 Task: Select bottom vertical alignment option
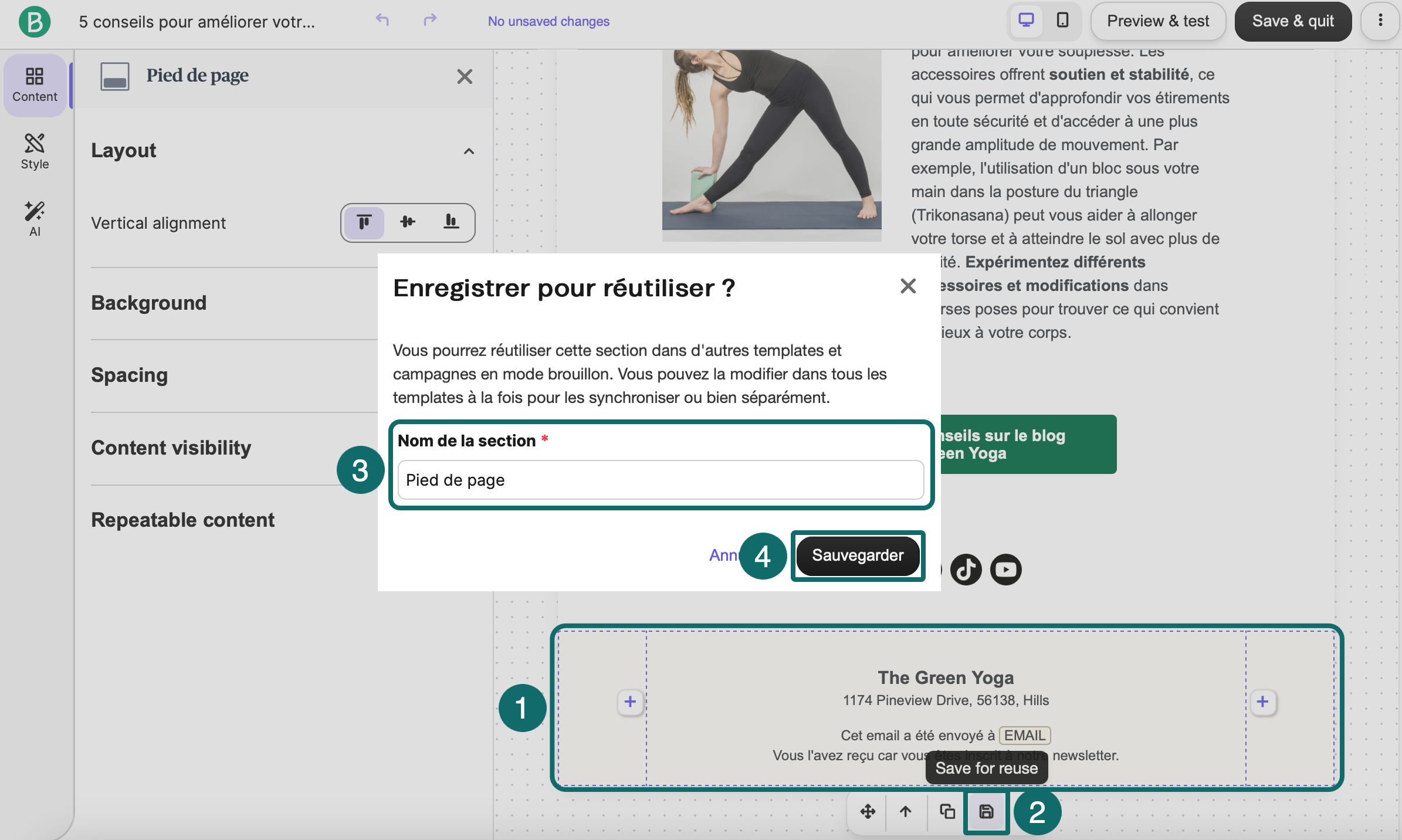(x=451, y=222)
